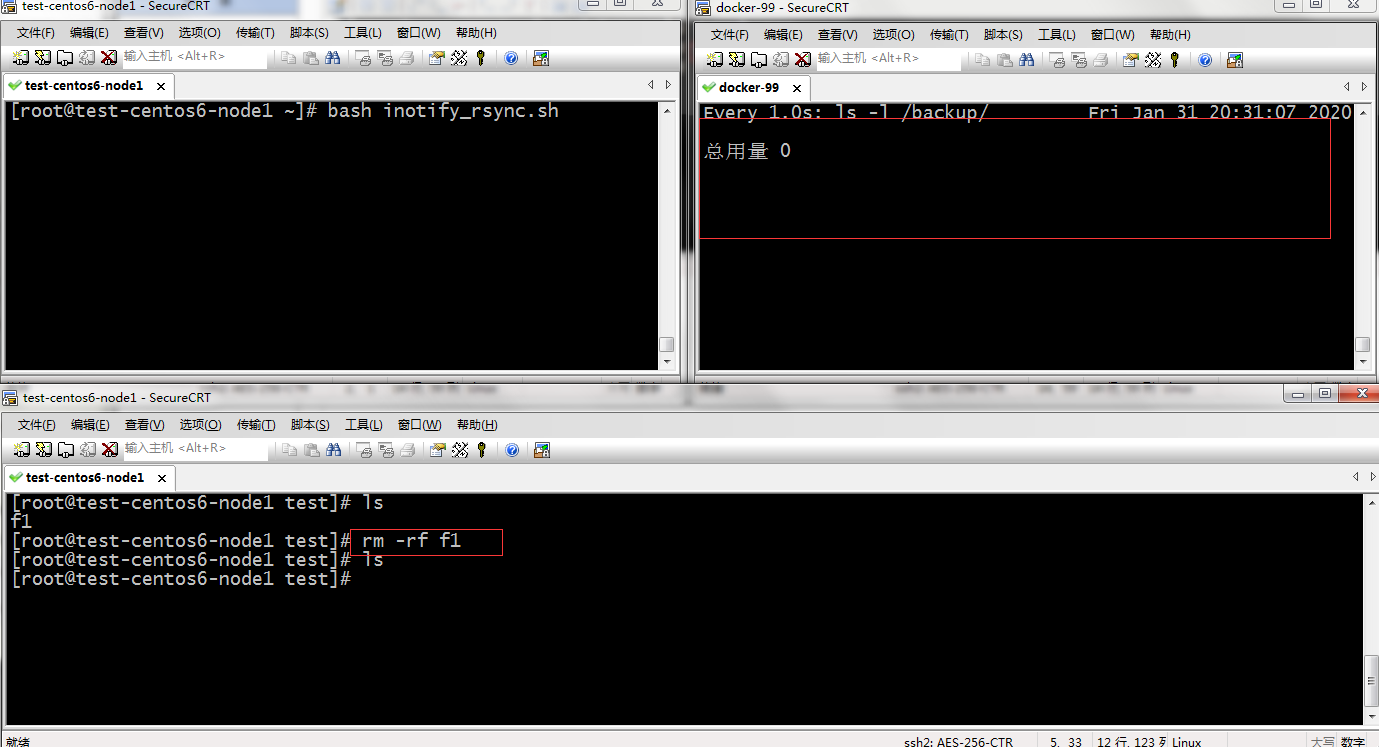This screenshot has height=747, width=1379.
Task: Open the 脚本(S) menu in docker-99 window
Action: pos(1003,35)
